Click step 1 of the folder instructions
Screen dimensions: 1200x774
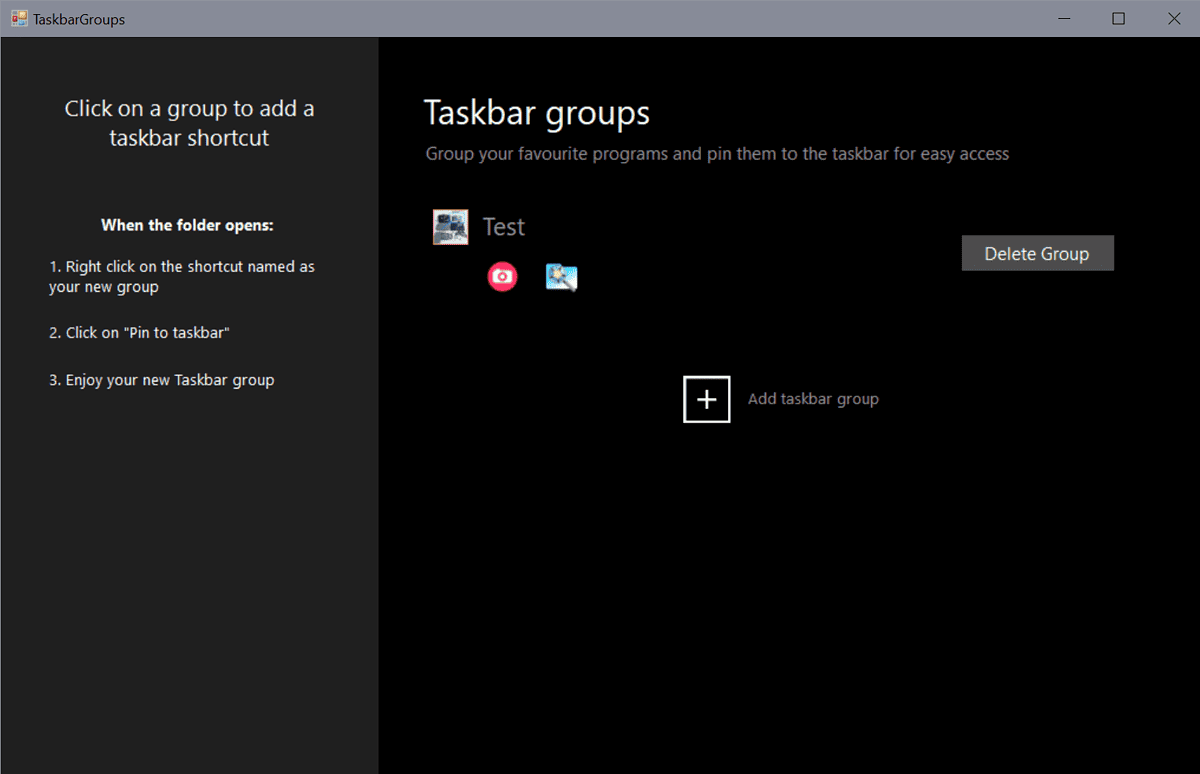182,276
